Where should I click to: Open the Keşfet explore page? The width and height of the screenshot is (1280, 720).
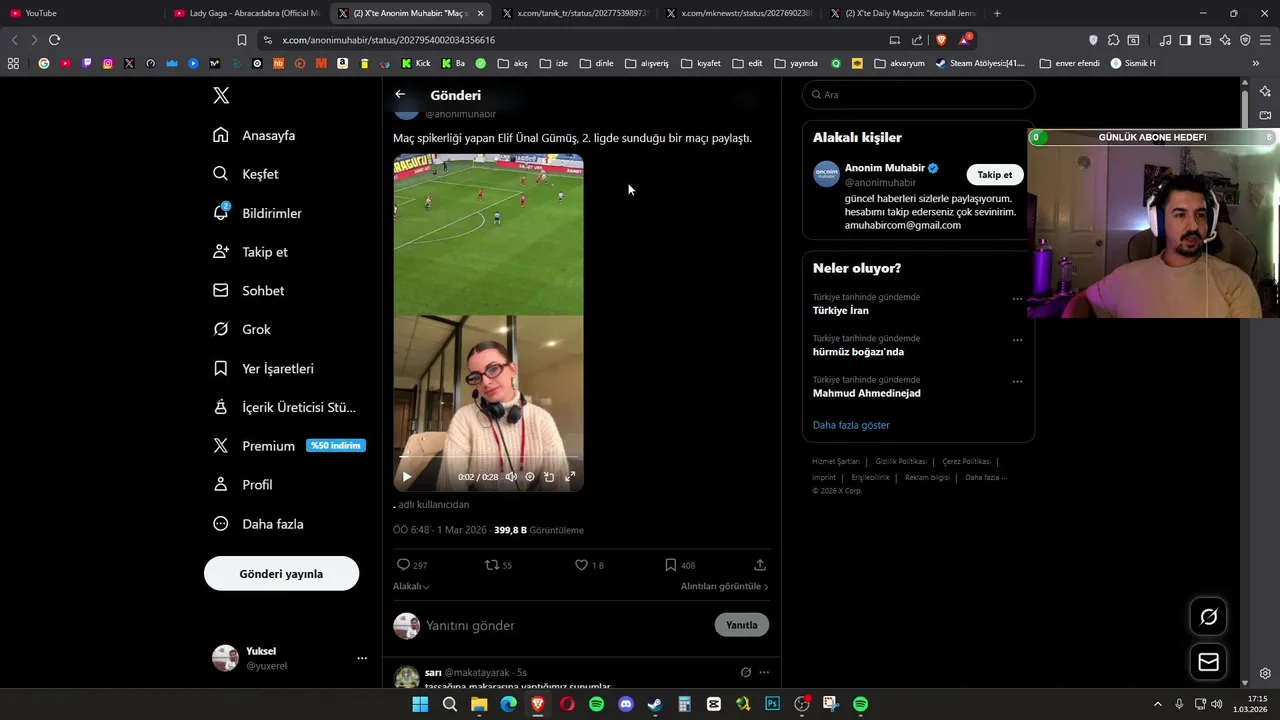[x=246, y=174]
